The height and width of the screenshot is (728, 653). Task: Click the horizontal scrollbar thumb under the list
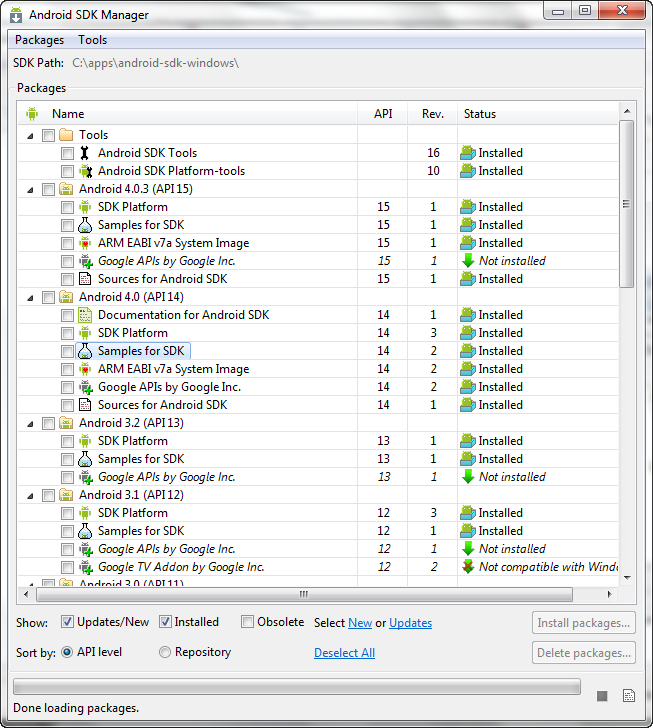[304, 594]
